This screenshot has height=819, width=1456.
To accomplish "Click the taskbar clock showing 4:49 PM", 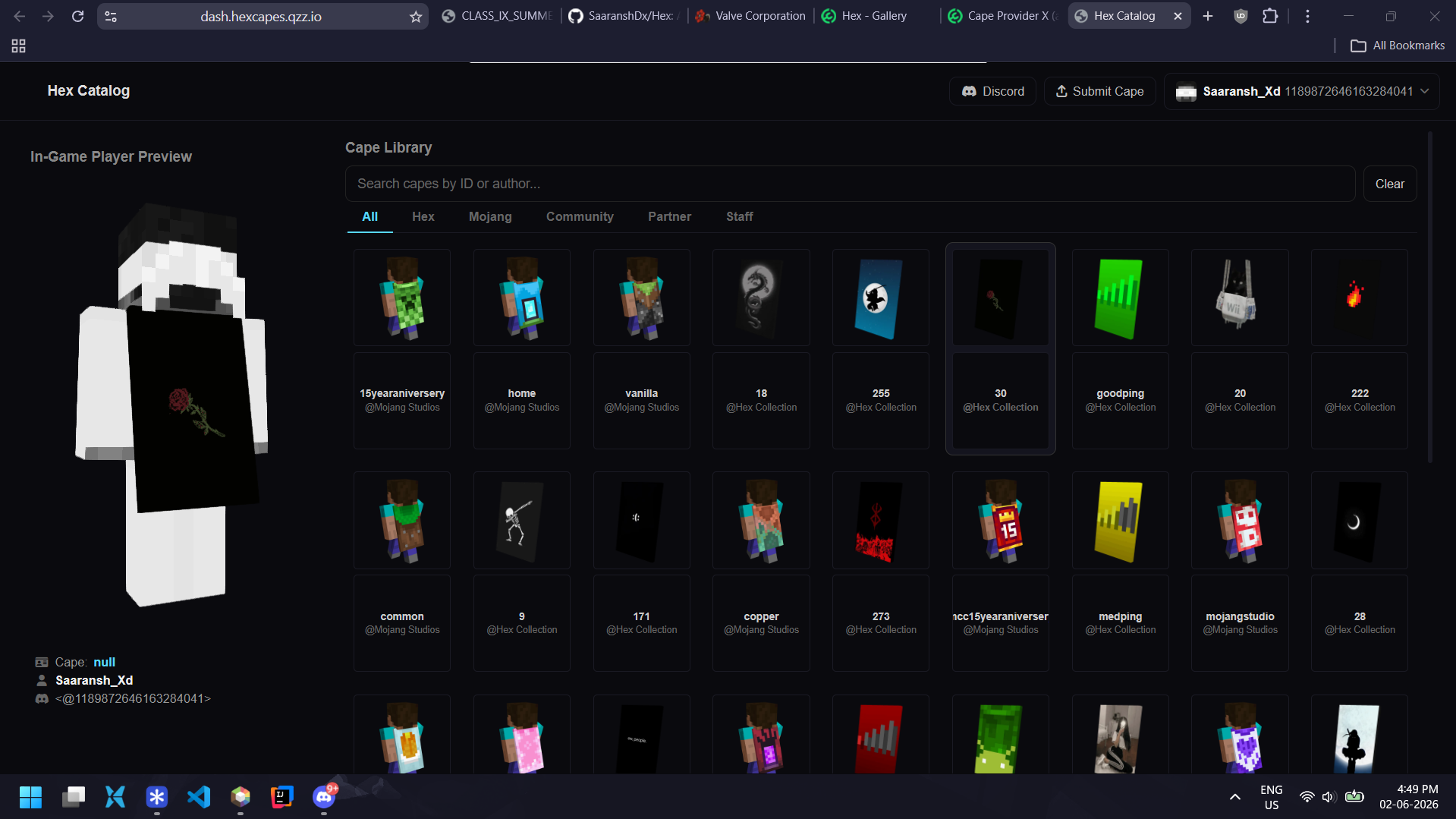I will tap(1409, 797).
